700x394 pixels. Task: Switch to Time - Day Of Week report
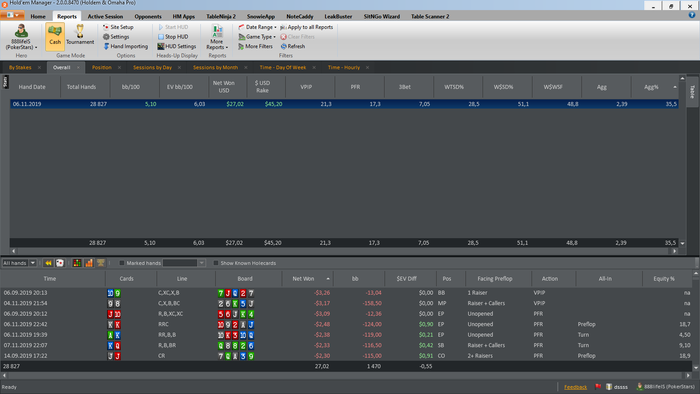click(283, 67)
